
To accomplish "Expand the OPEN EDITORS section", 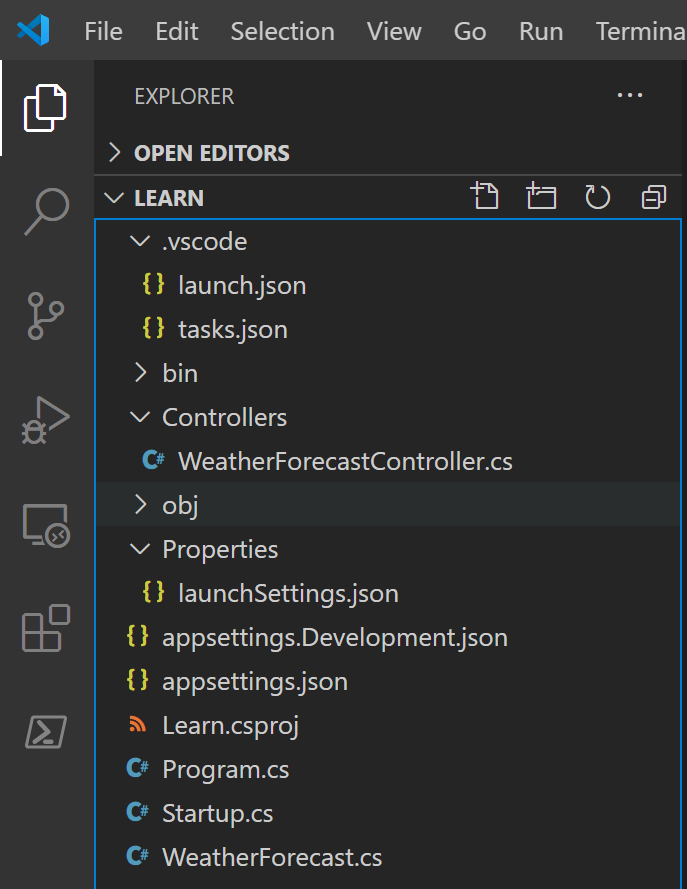I will [116, 152].
